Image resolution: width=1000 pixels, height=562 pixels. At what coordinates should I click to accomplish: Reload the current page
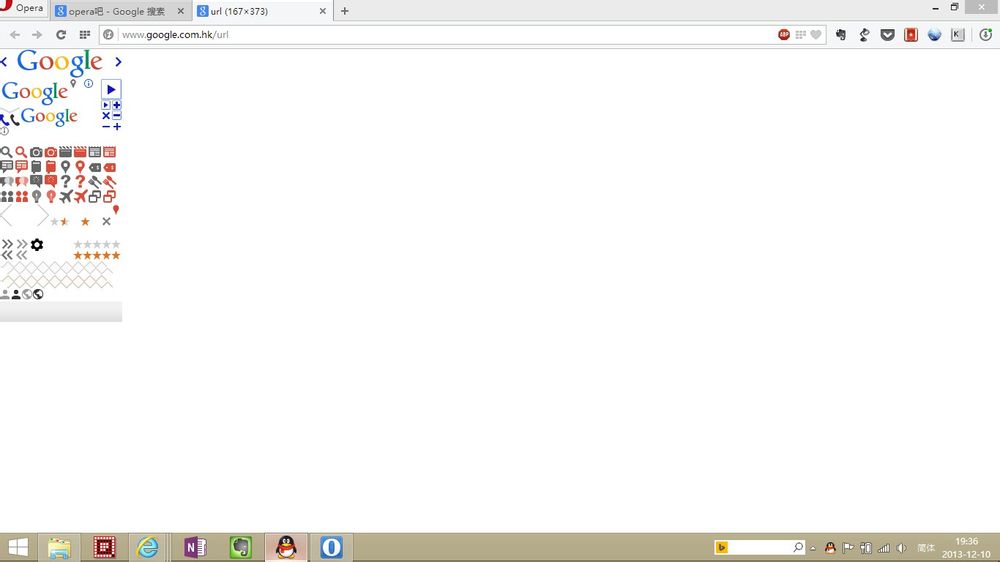[x=61, y=34]
